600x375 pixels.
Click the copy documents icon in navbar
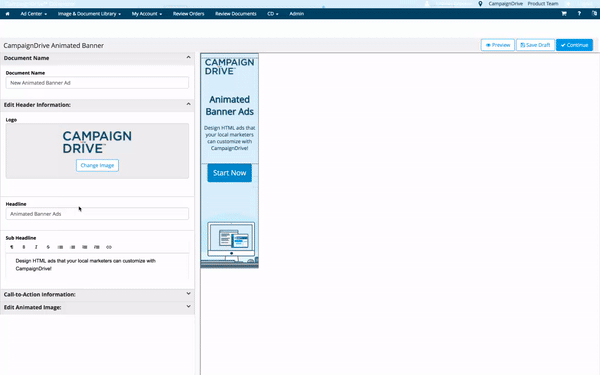[594, 13]
